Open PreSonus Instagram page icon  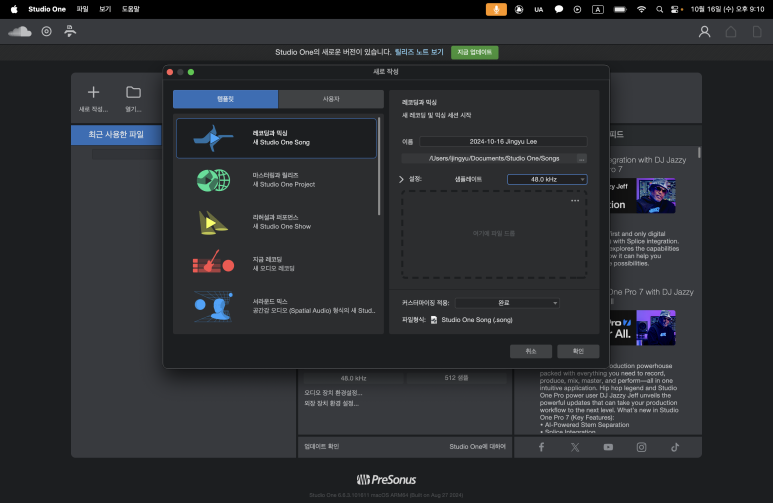[x=641, y=447]
